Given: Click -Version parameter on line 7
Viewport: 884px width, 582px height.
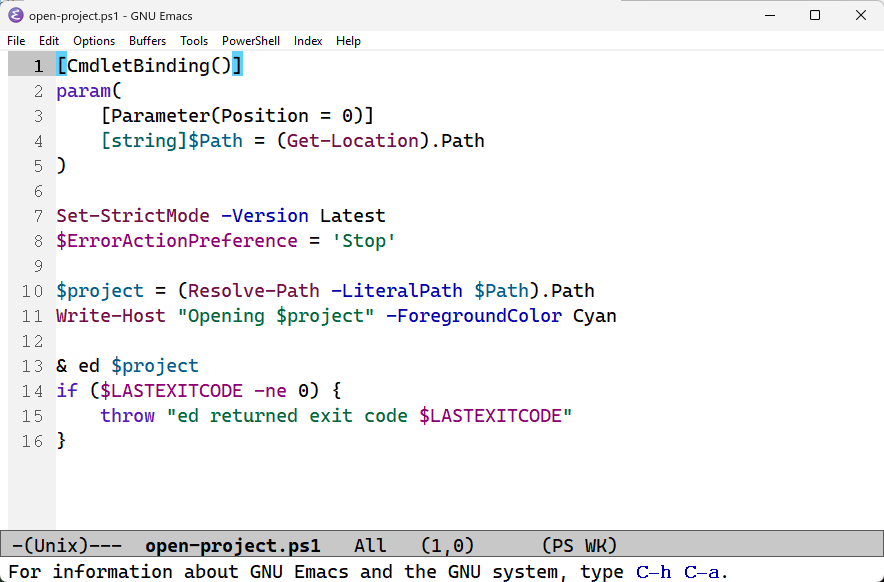Looking at the screenshot, I should click(265, 216).
